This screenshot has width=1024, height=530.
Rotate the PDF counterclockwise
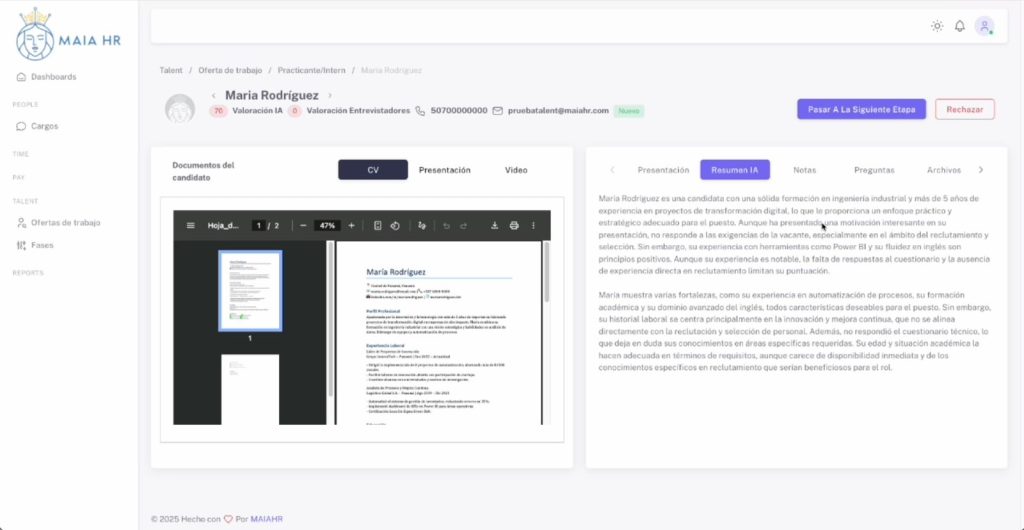click(x=395, y=225)
